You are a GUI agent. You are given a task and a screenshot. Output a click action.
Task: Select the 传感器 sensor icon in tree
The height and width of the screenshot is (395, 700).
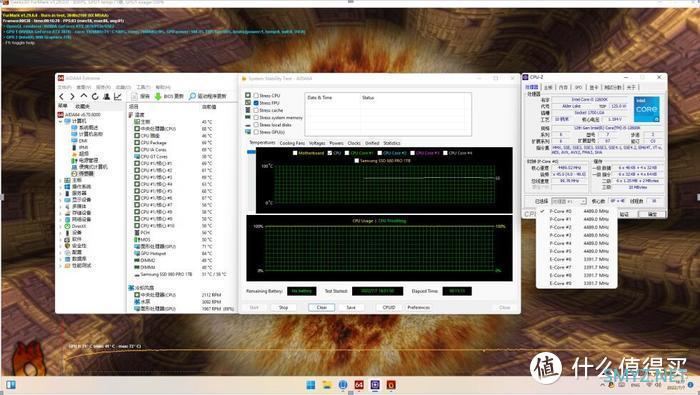pyautogui.click(x=75, y=173)
